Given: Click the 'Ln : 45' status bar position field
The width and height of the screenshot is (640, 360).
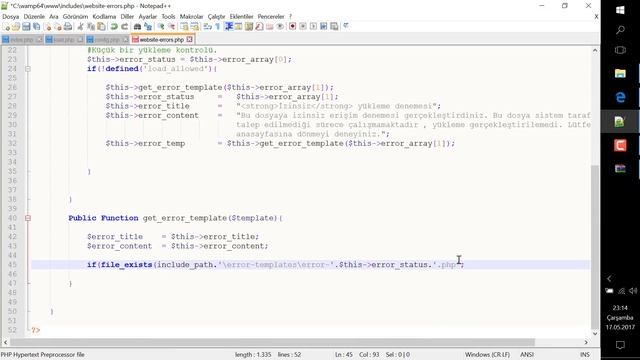Looking at the screenshot, I should coord(344,355).
